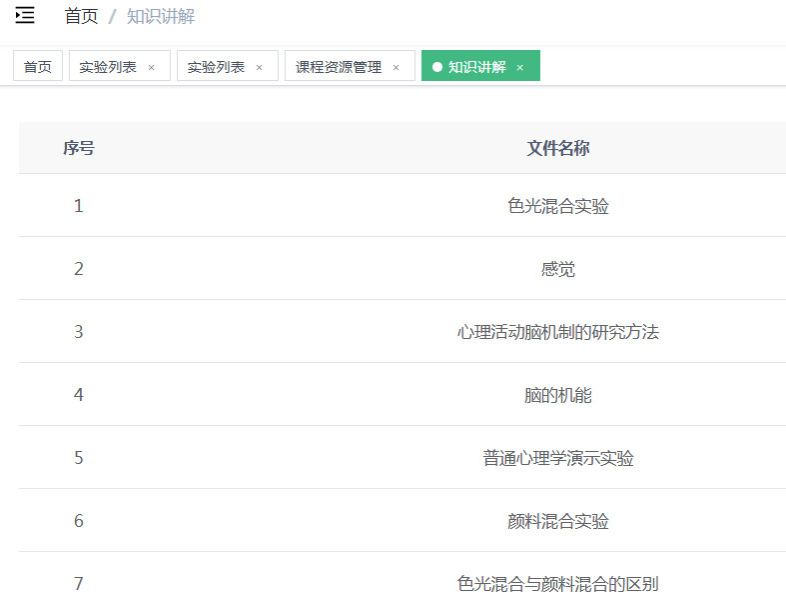786x612 pixels.
Task: Open 普通心理学演示实验 file entry
Action: (558, 458)
